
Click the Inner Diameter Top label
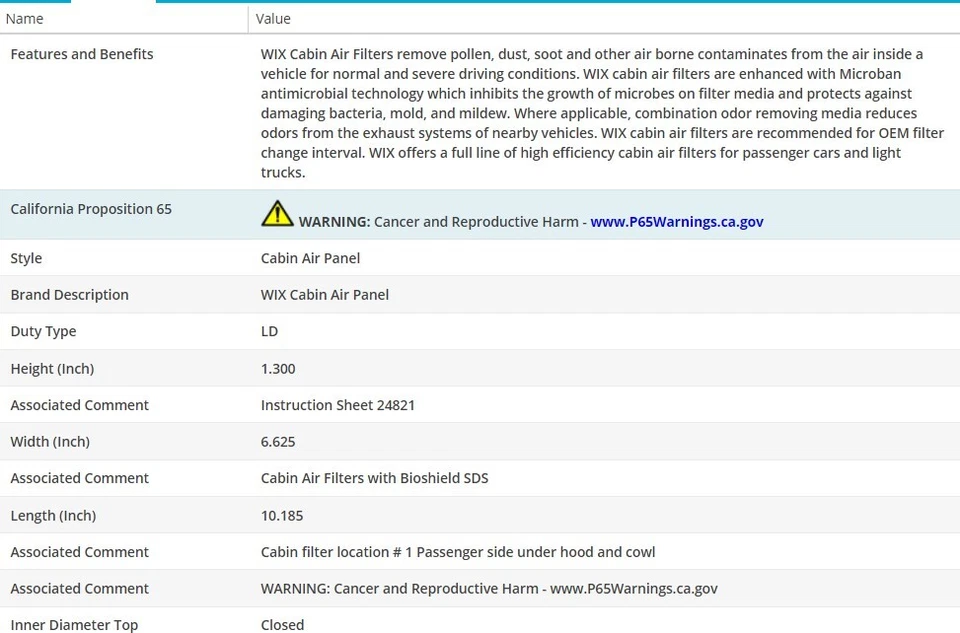coord(74,624)
